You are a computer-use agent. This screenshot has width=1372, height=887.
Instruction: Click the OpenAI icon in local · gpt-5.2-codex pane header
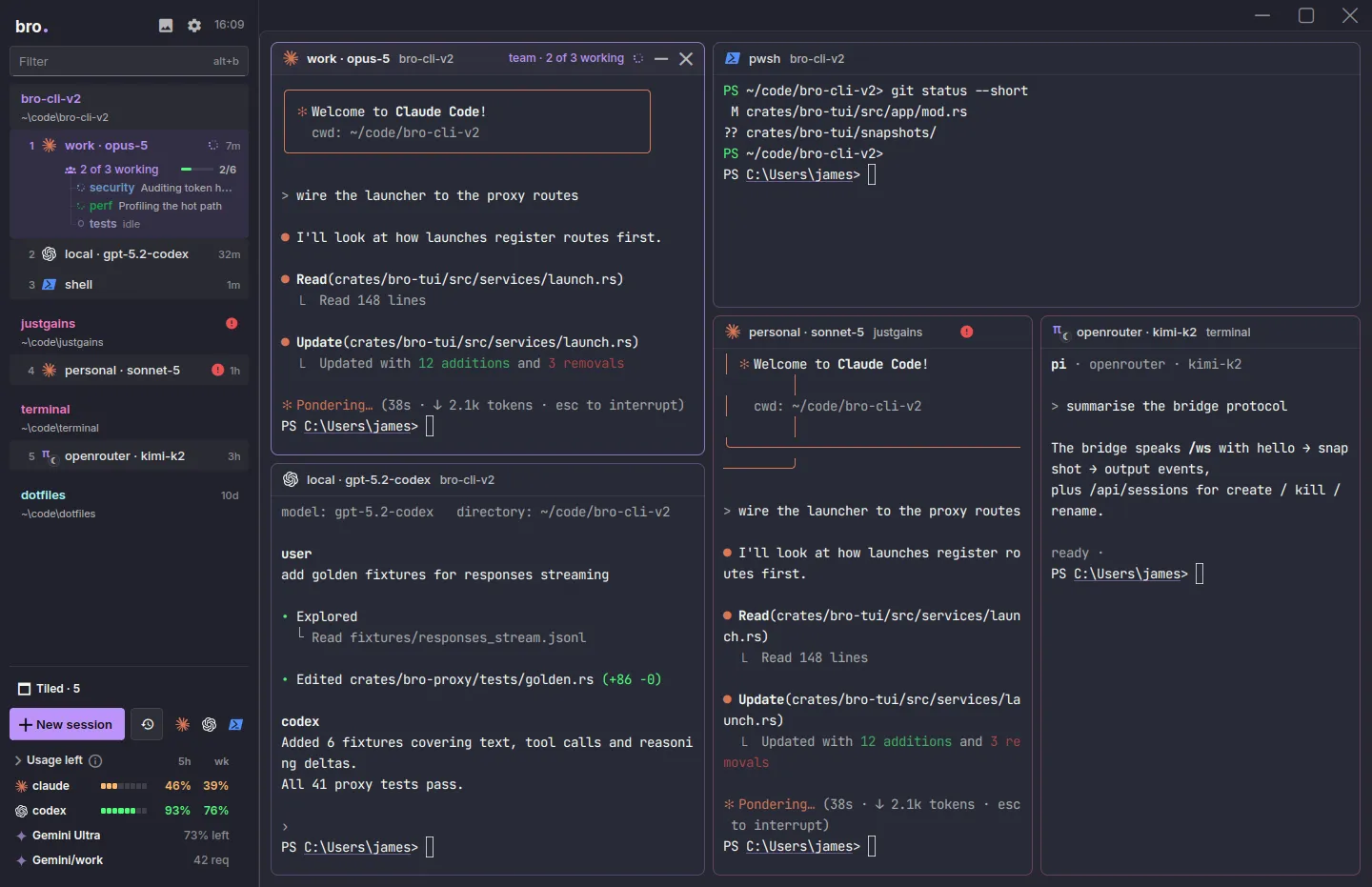(291, 480)
